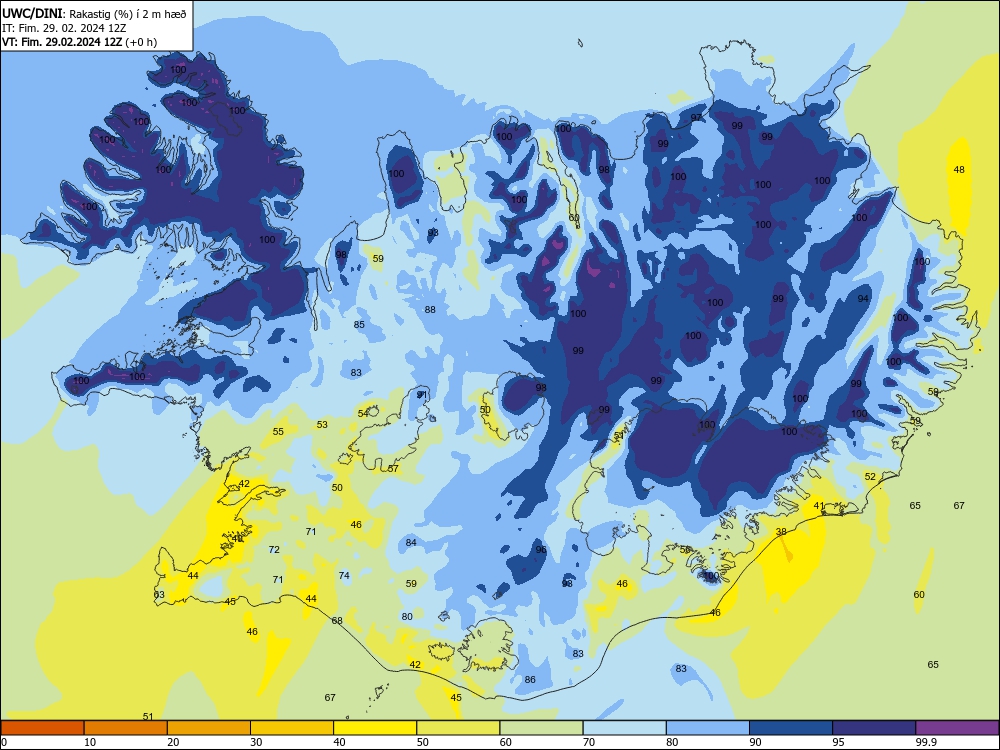Click the 20 label under the legend

(173, 742)
